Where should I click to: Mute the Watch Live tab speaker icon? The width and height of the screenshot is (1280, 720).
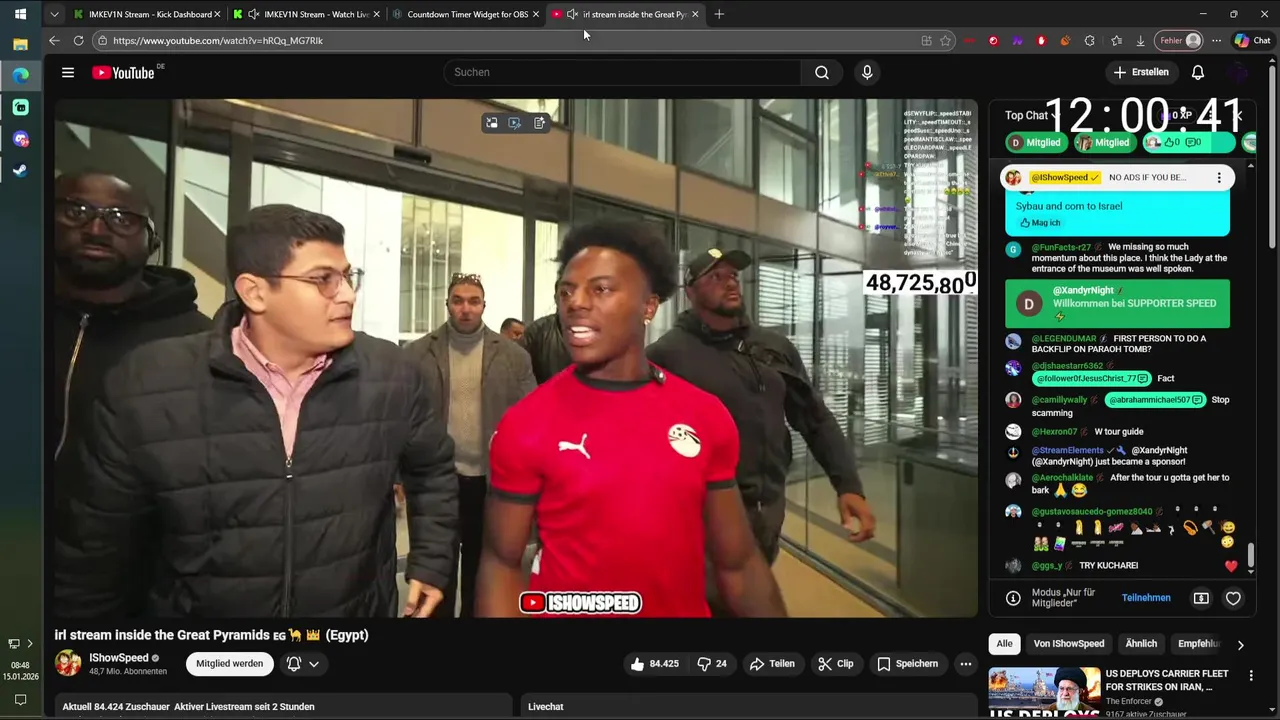tap(253, 14)
